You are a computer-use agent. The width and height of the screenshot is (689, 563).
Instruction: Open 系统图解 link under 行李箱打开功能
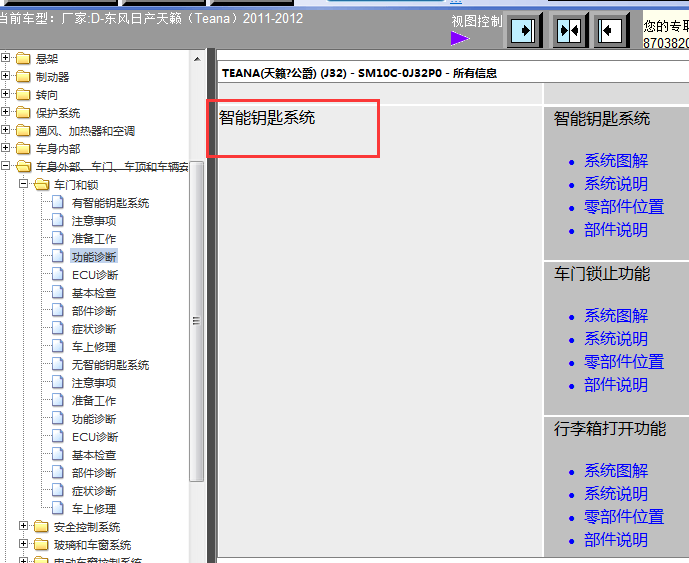616,471
